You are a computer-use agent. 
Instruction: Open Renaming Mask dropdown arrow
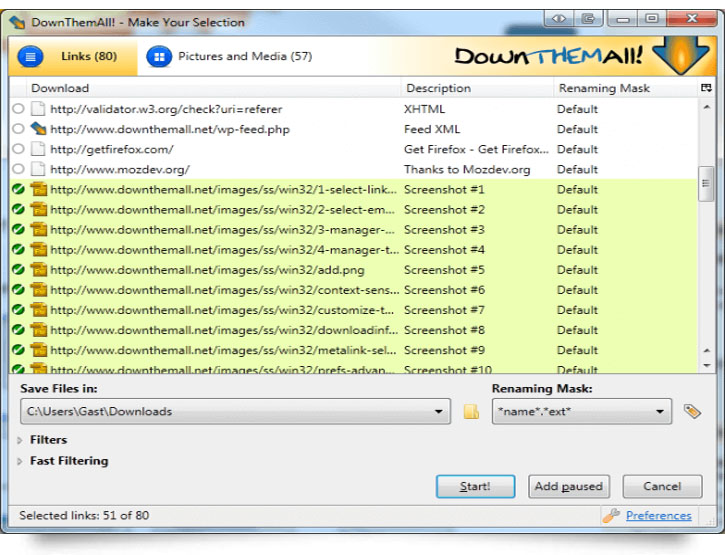(660, 411)
